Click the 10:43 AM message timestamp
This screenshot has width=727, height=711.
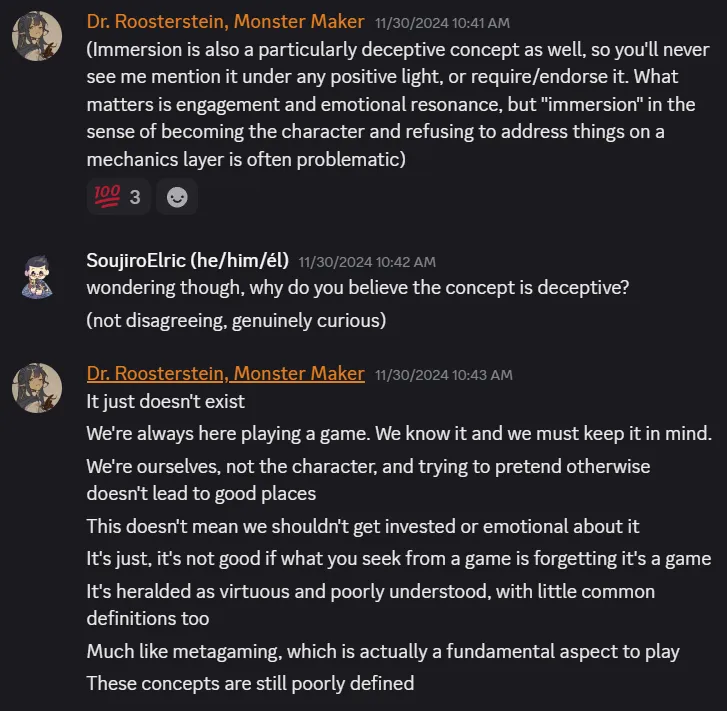pos(443,375)
